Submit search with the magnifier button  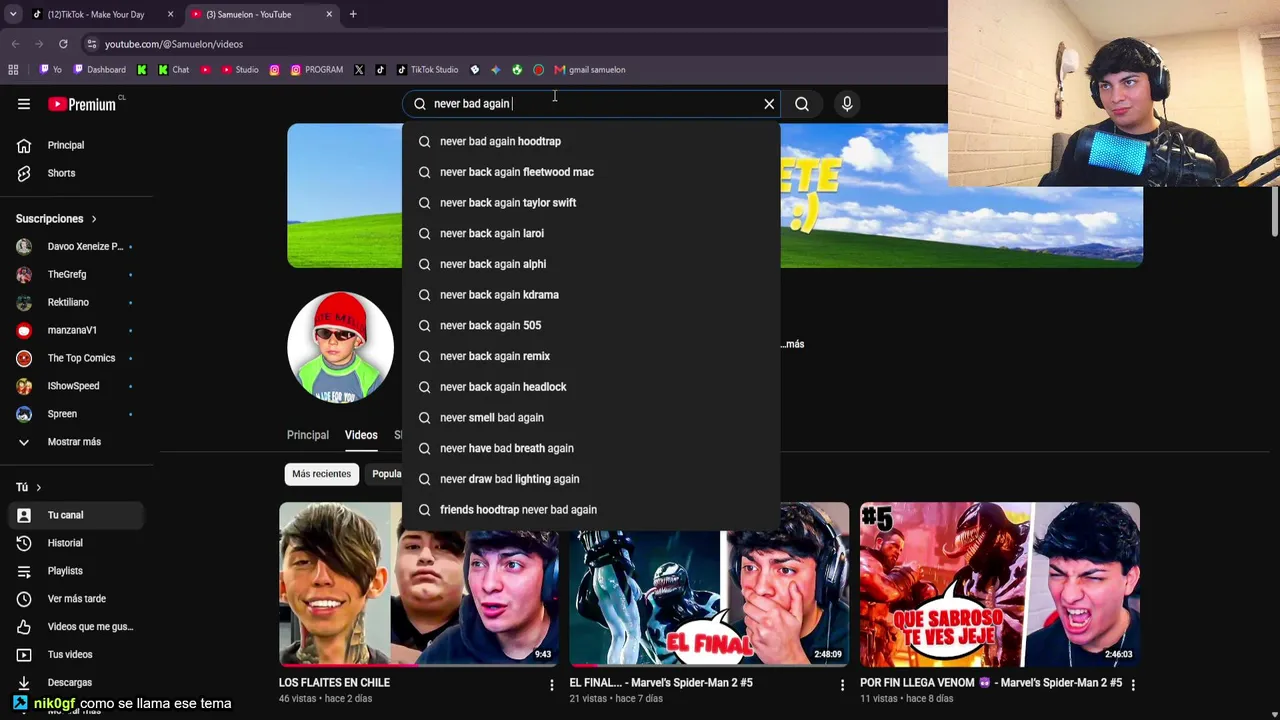(802, 104)
